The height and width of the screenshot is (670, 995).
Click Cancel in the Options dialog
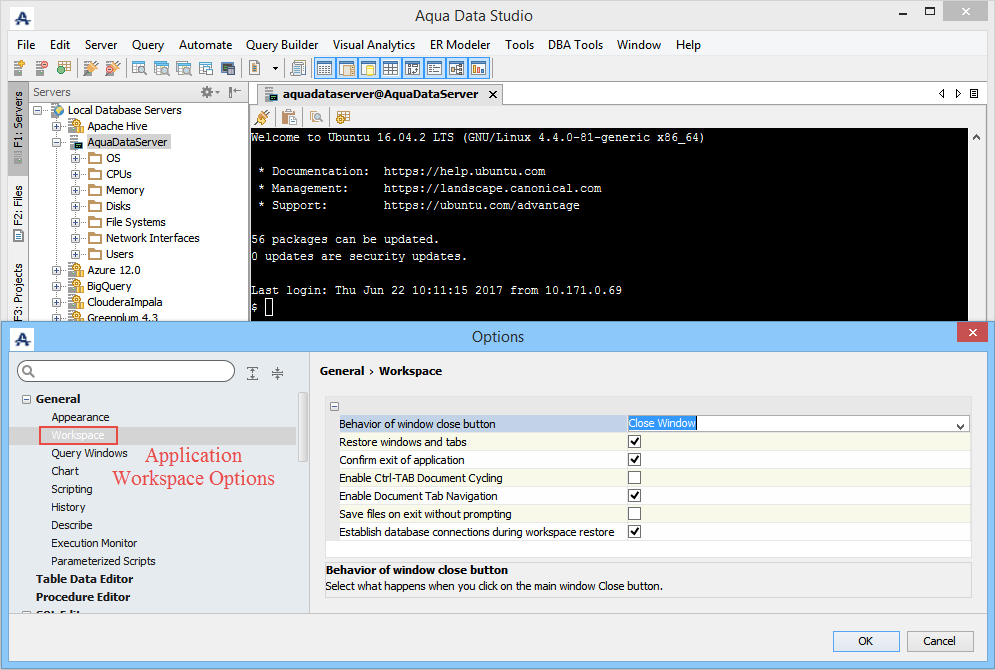coord(939,641)
